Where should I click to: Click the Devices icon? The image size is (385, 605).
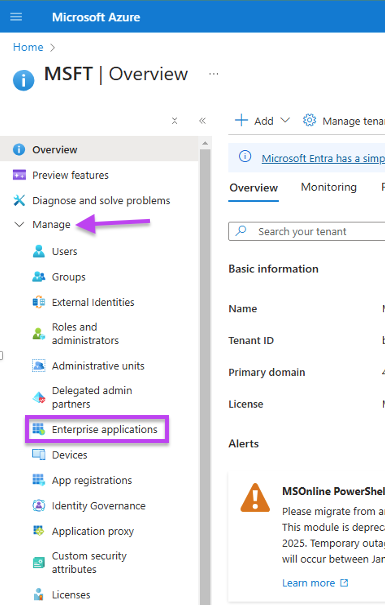click(x=39, y=455)
